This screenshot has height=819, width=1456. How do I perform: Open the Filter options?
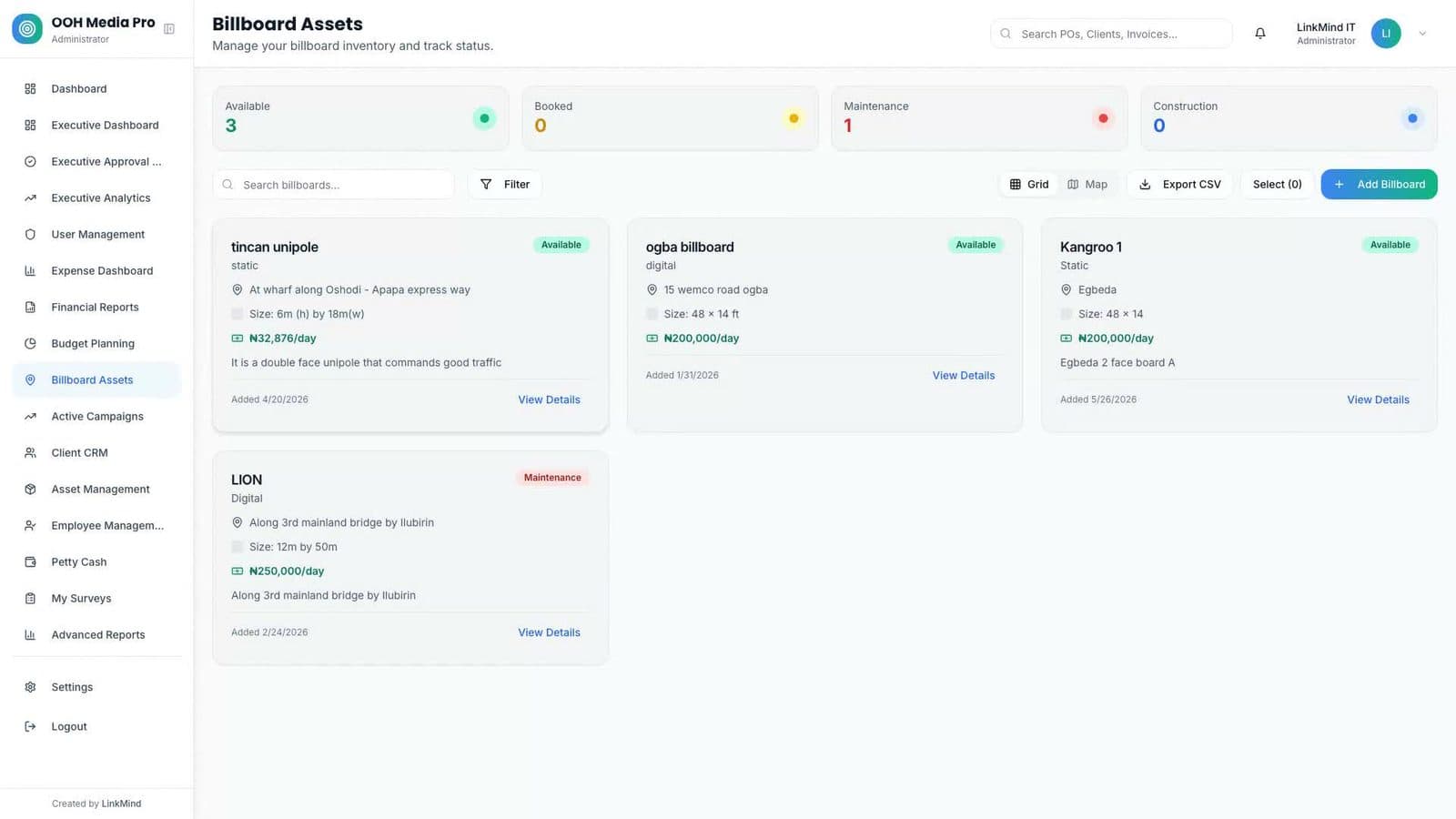pyautogui.click(x=505, y=184)
